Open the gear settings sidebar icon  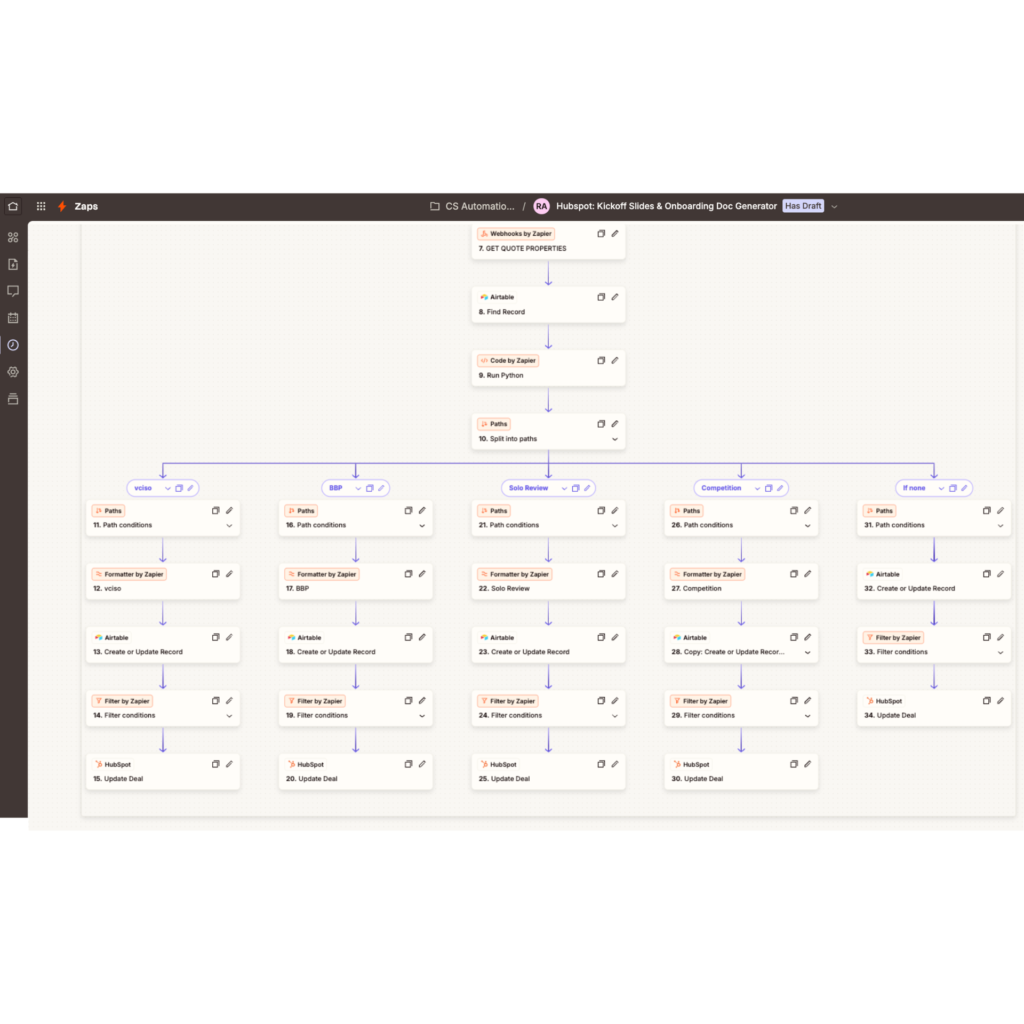[x=13, y=372]
